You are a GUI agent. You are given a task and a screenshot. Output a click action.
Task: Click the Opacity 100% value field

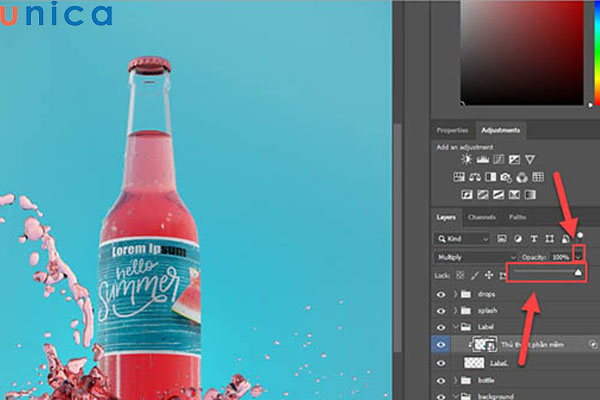pyautogui.click(x=561, y=257)
